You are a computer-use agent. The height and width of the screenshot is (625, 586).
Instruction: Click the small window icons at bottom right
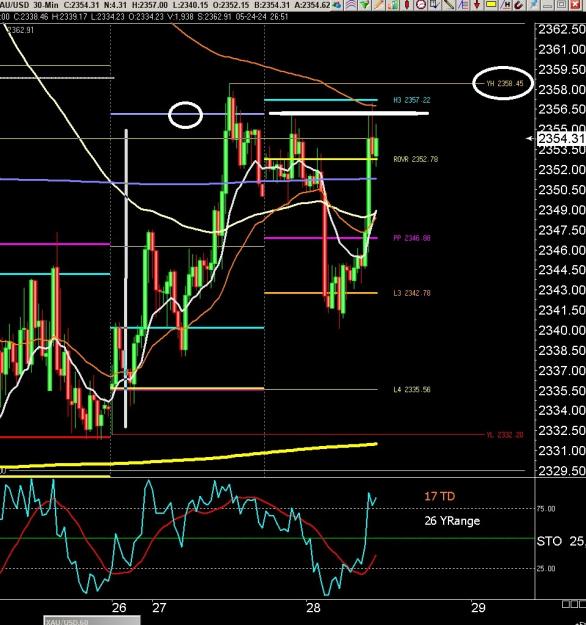tap(573, 604)
